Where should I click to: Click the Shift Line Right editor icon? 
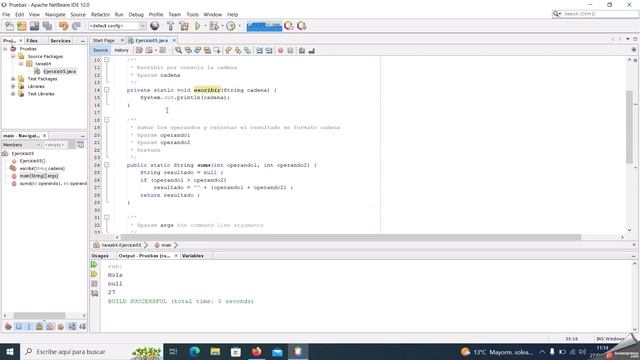269,50
